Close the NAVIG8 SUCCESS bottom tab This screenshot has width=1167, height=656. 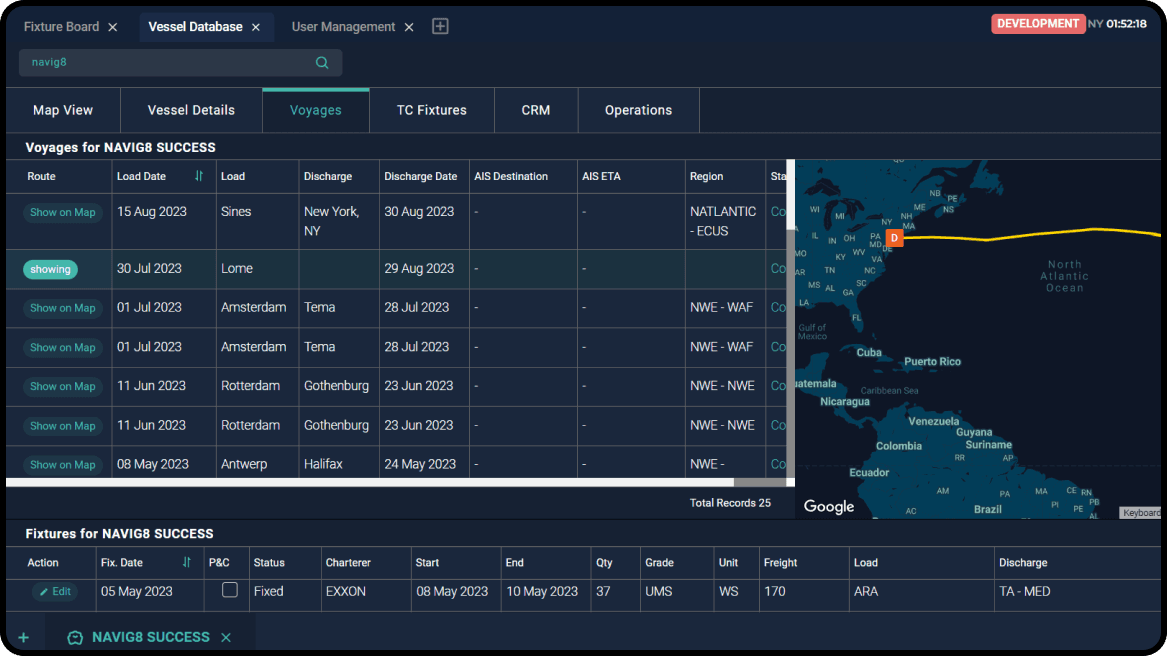point(226,637)
